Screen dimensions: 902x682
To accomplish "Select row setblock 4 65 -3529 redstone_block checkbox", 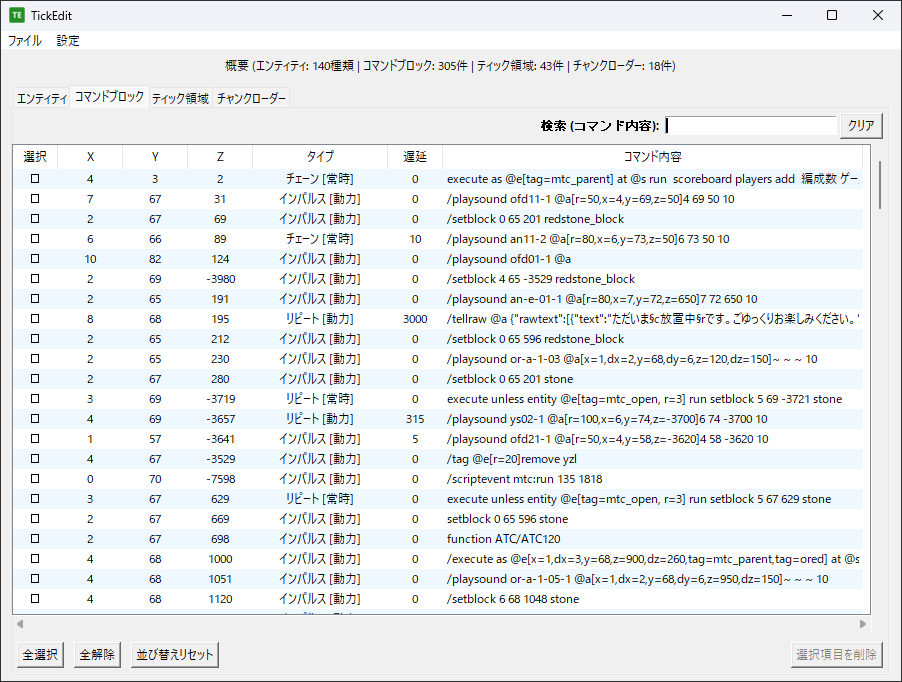I will 35,279.
